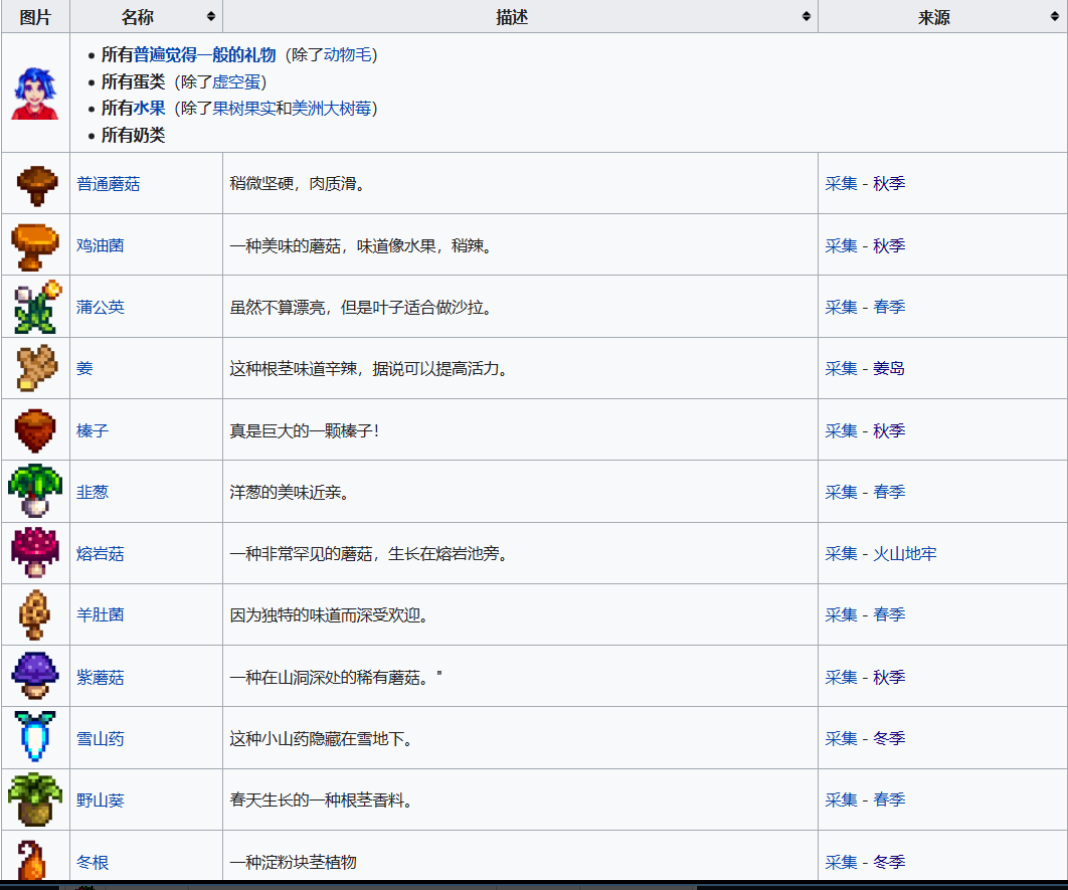Open the 紫蘑菇 name link

[100, 678]
